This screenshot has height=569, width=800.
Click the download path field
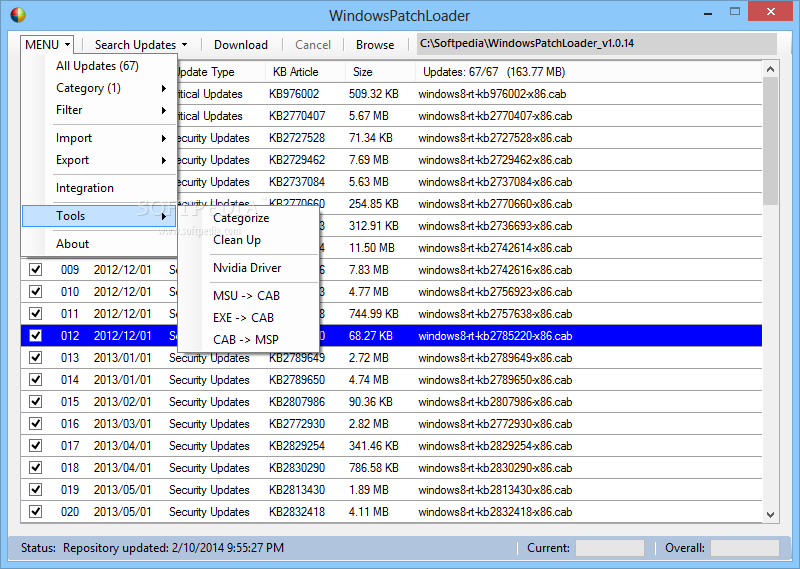coord(596,44)
